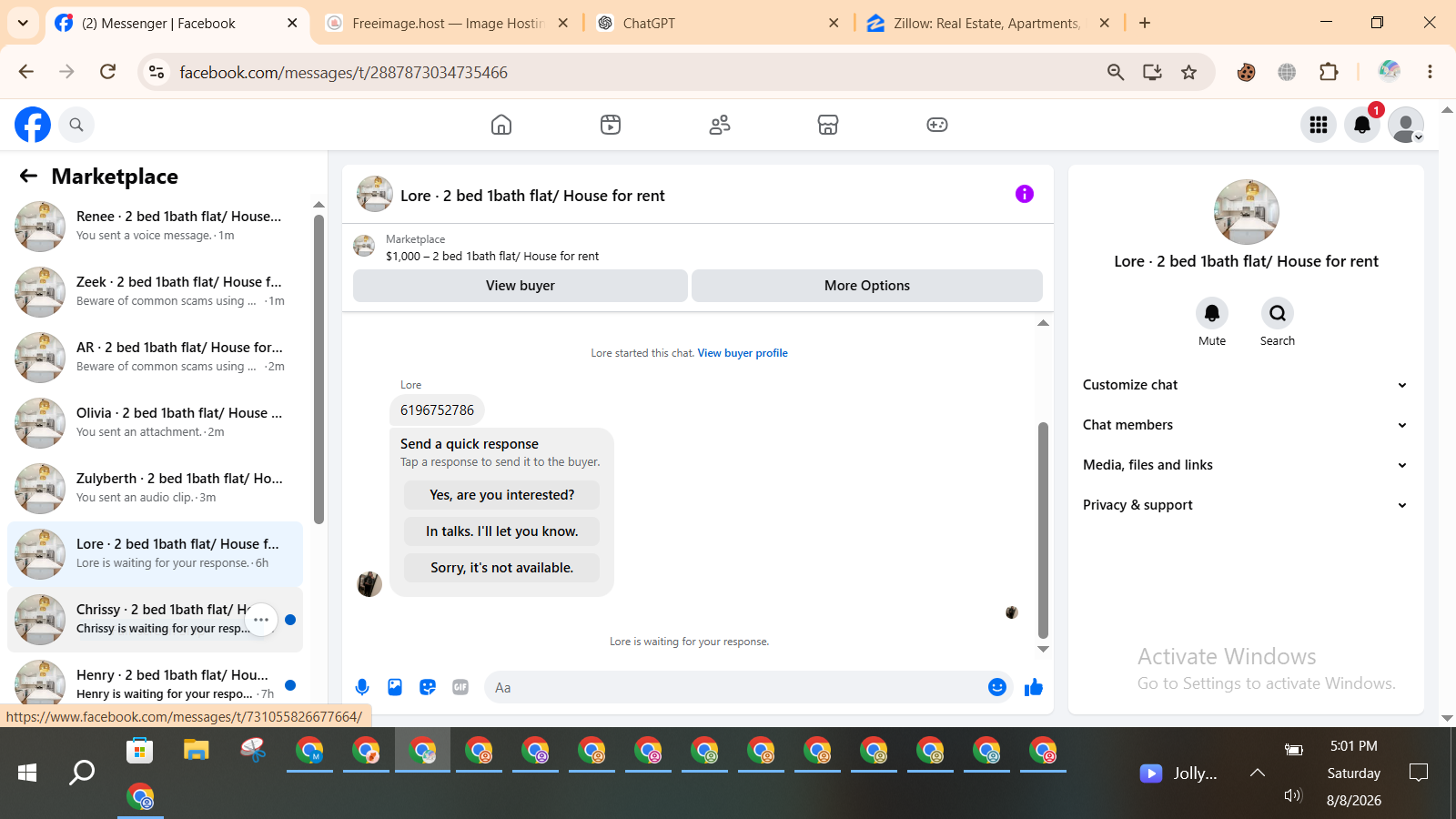Open the Windows Start menu

(27, 773)
